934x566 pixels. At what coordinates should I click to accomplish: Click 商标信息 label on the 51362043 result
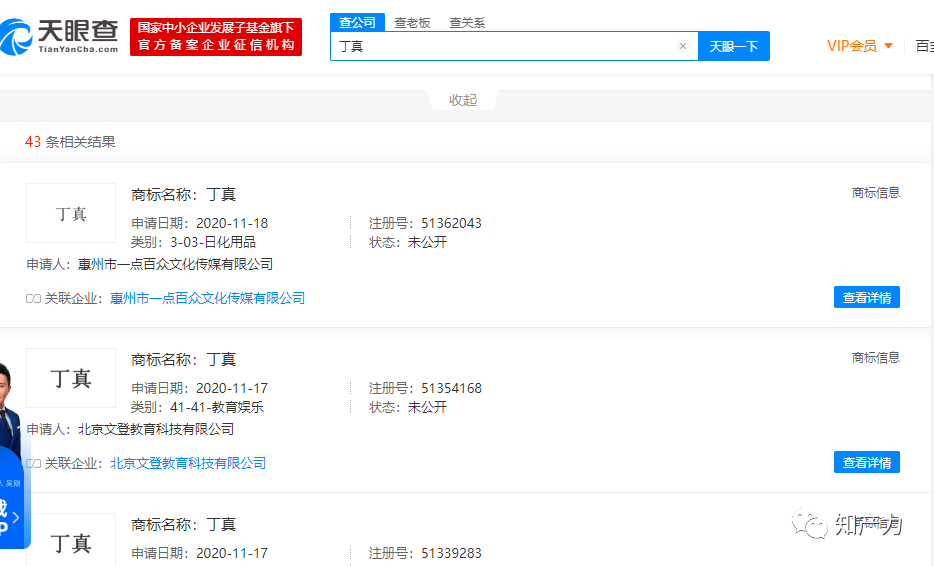coord(876,192)
